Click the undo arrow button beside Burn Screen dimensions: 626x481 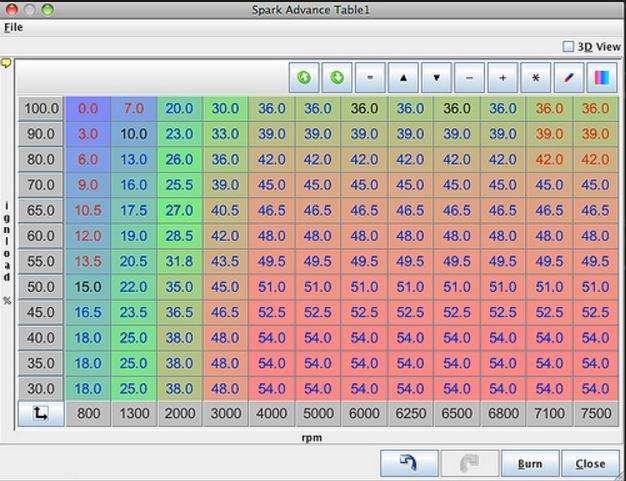tap(410, 463)
